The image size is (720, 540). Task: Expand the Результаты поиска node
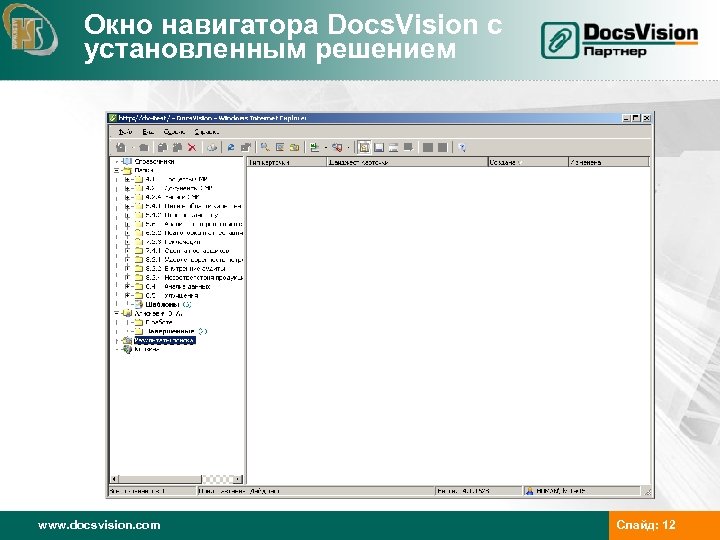[x=117, y=340]
